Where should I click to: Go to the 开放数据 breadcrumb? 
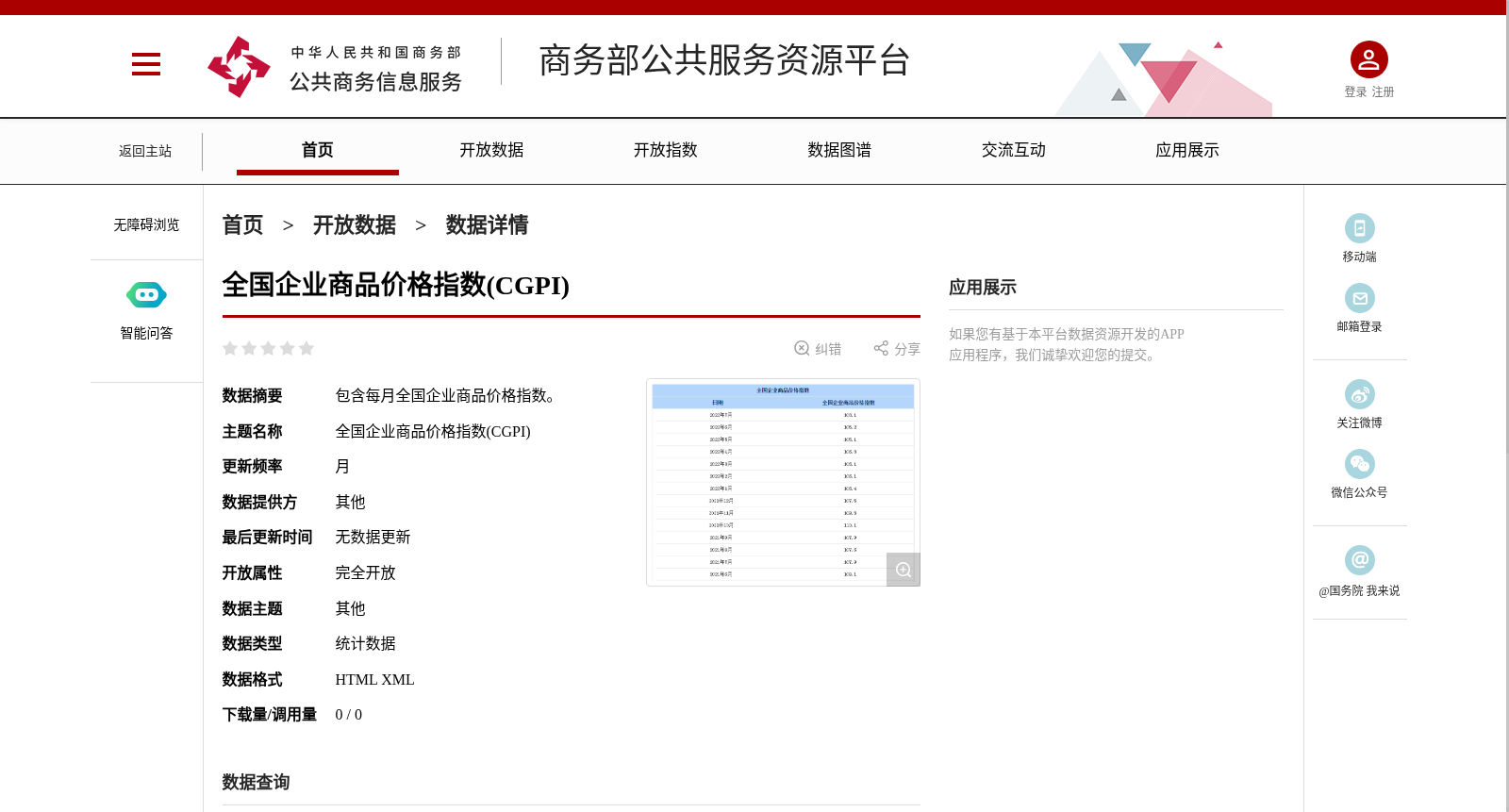click(355, 225)
